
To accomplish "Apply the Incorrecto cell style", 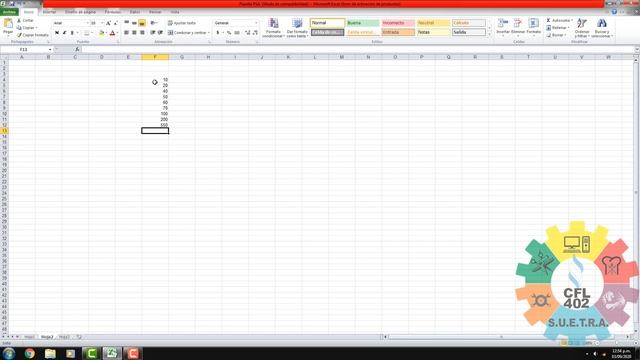I will point(398,23).
